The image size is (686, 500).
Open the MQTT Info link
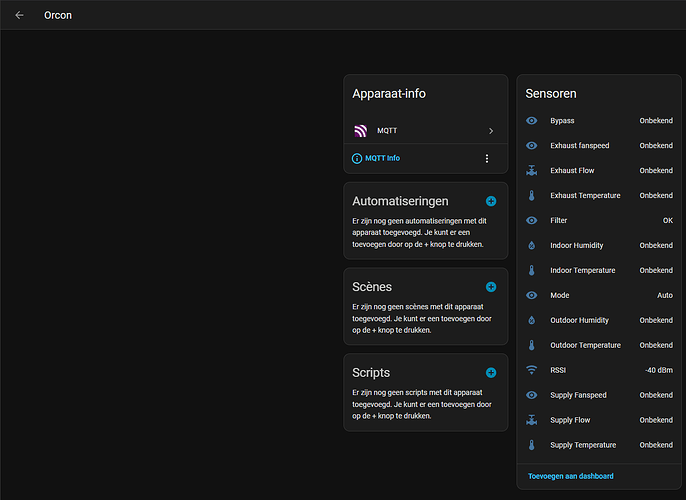(x=381, y=158)
